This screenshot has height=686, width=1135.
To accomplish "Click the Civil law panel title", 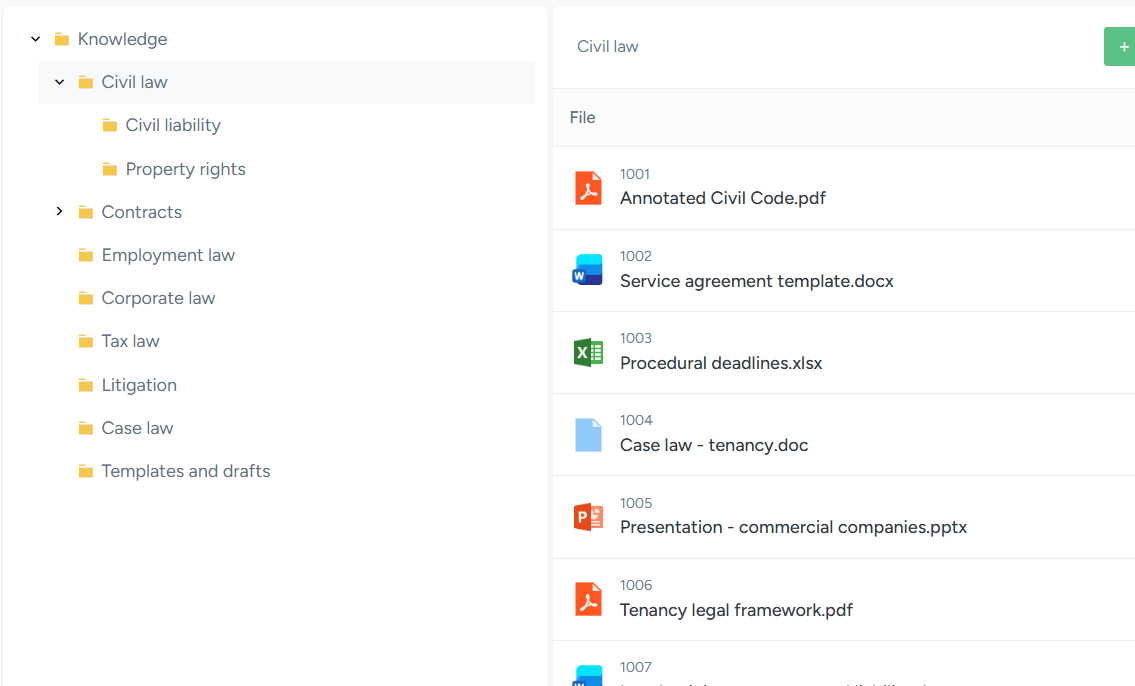I will (x=607, y=46).
